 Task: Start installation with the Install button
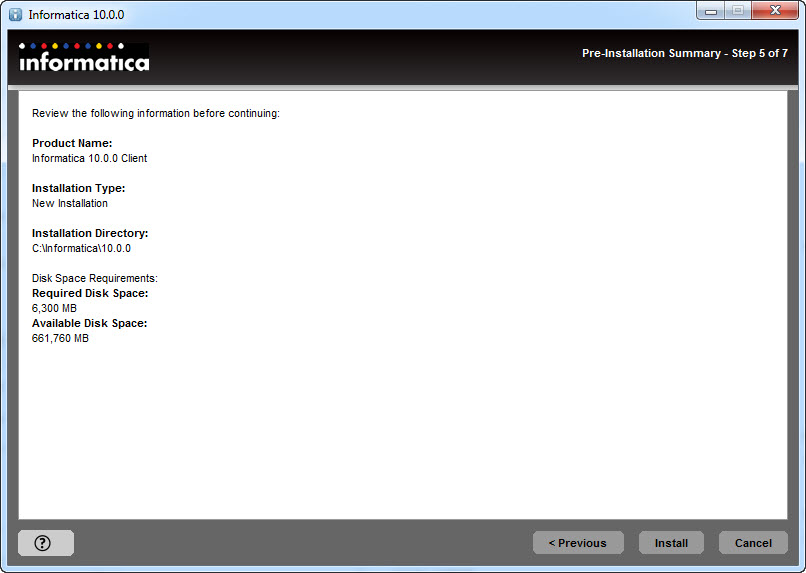(x=671, y=543)
